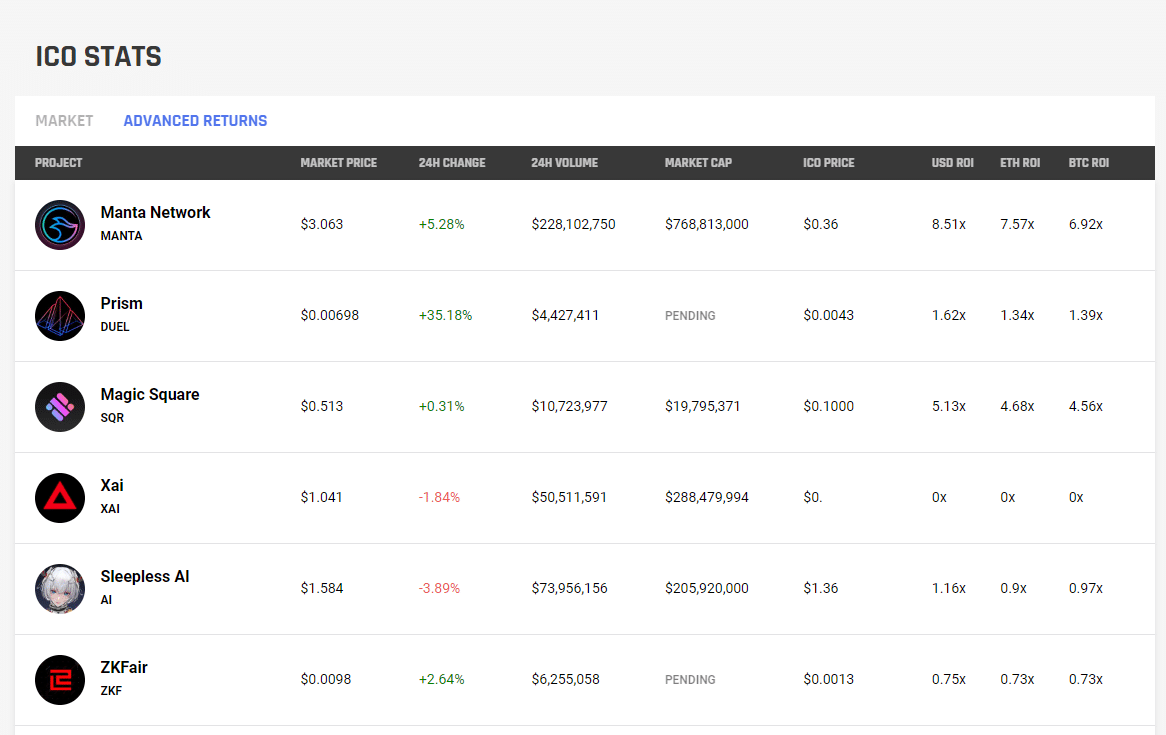Click the Sleepless AI avatar icon
Screen dimensions: 1166x735
(x=60, y=589)
